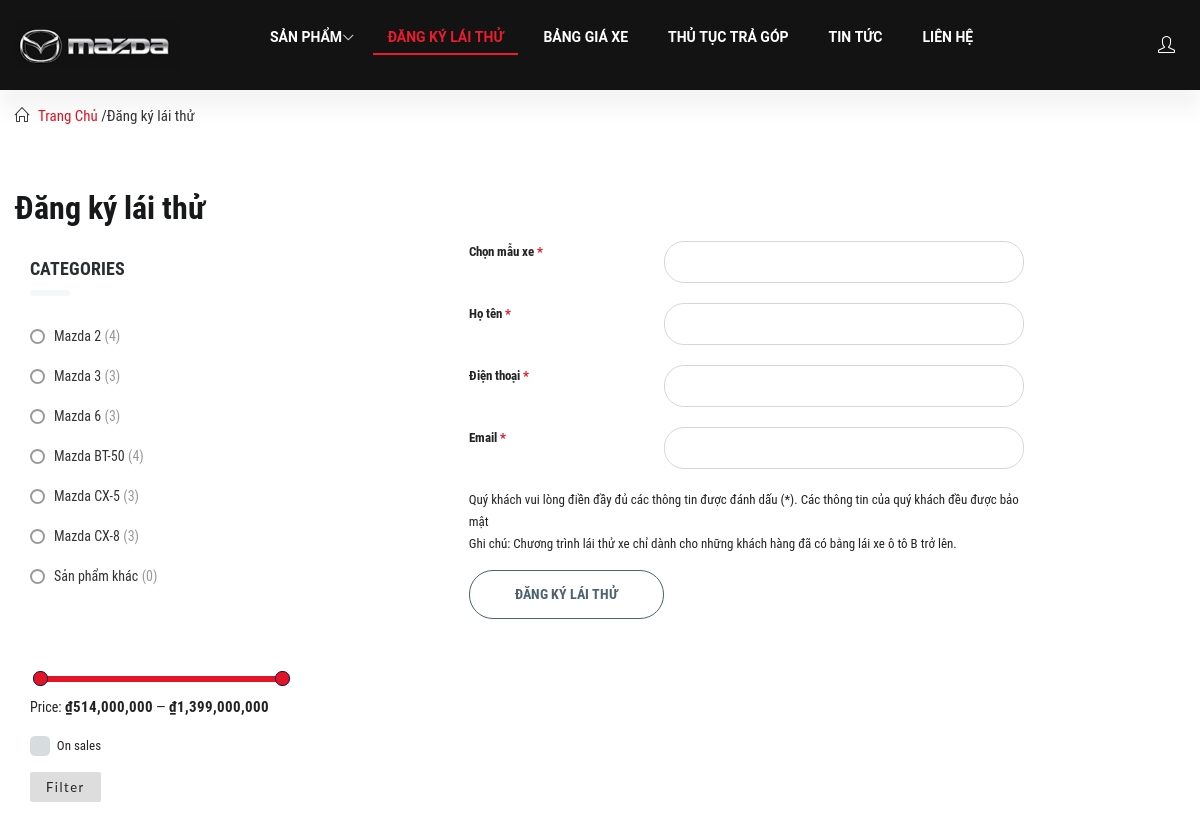Select Sản phẩm khác radio option

pos(38,576)
